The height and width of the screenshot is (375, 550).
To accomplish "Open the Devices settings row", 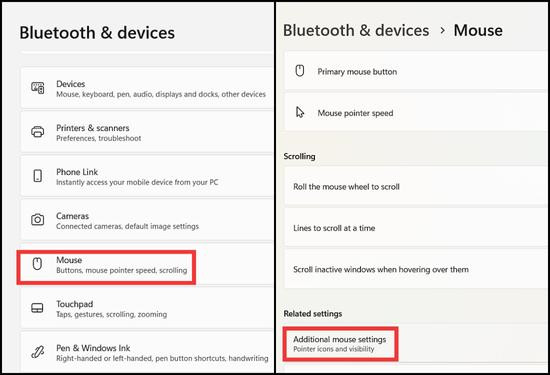I will pyautogui.click(x=147, y=88).
